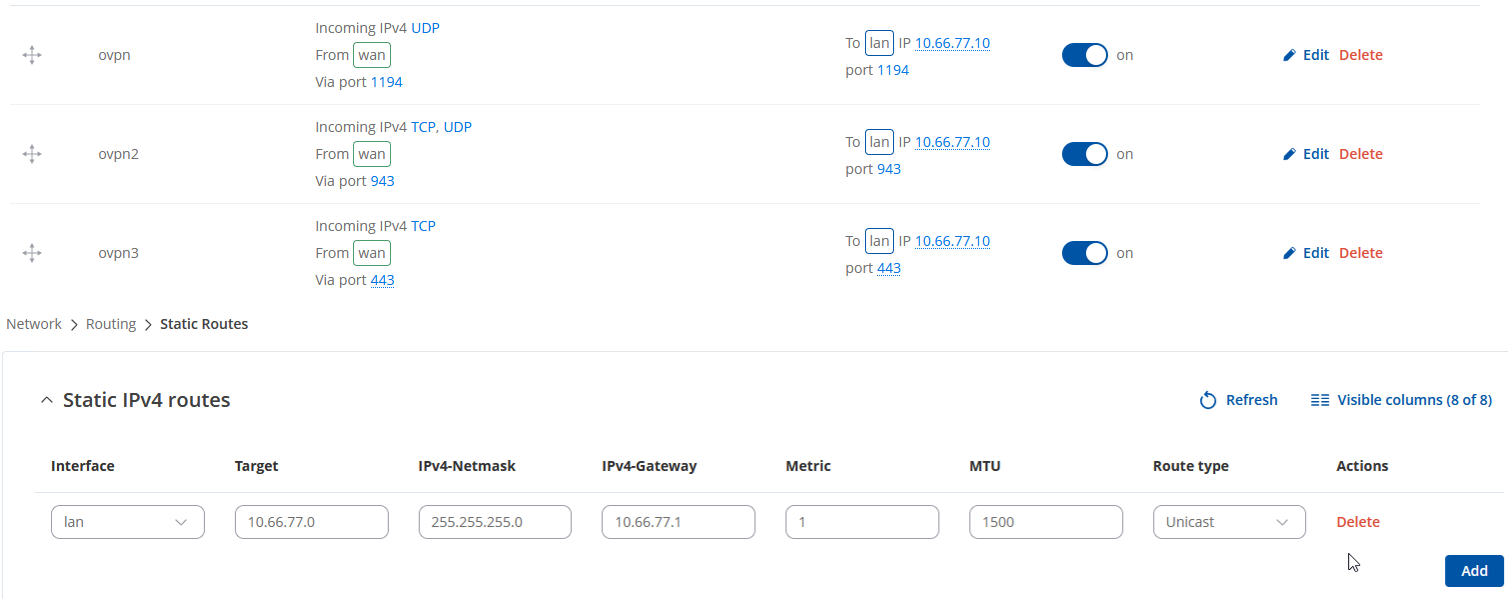Click pencil icon for ovpn rule

pos(1289,55)
